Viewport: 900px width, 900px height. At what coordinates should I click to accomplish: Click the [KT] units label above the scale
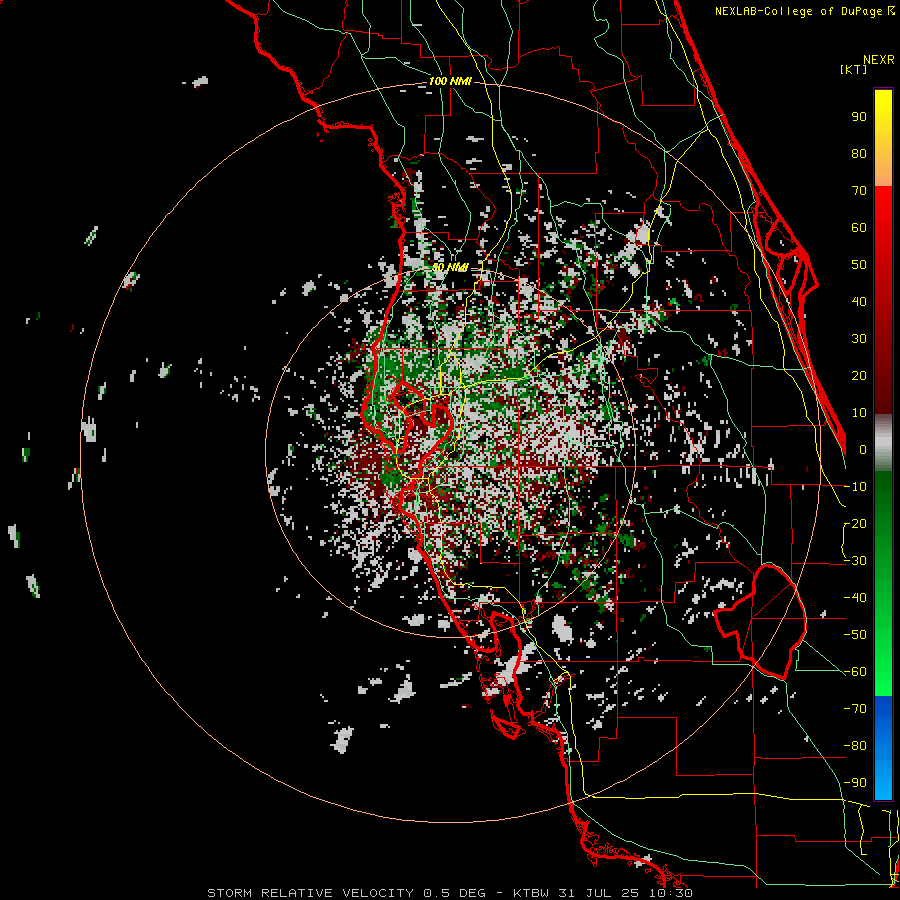(854, 69)
